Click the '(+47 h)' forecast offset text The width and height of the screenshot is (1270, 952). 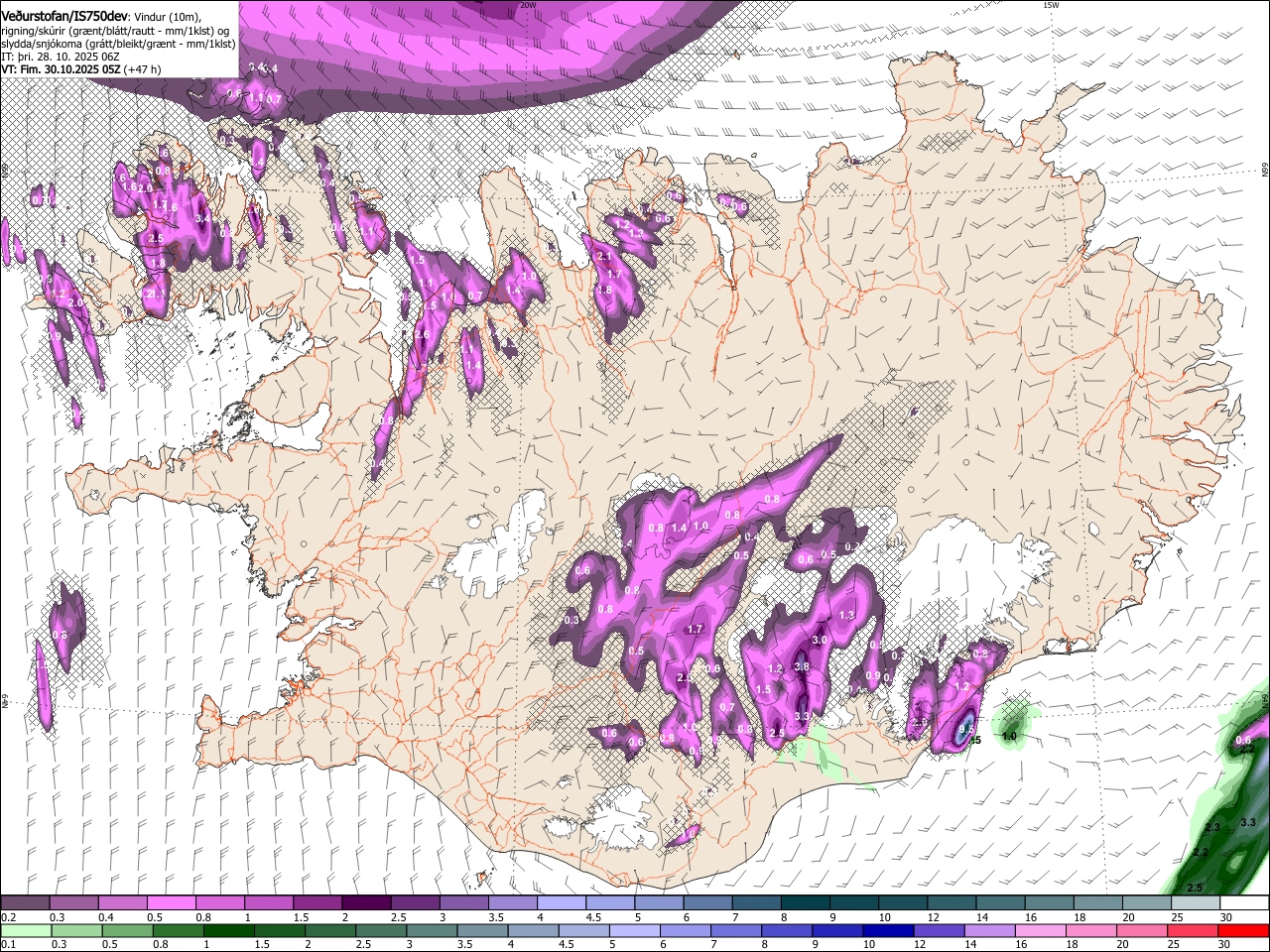143,69
